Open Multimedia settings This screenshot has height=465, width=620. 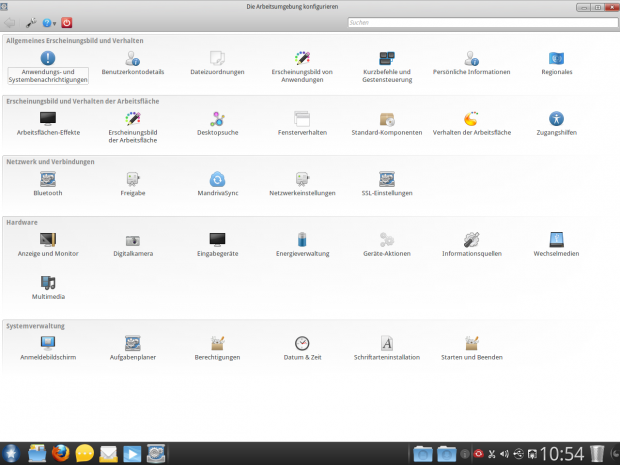click(48, 287)
